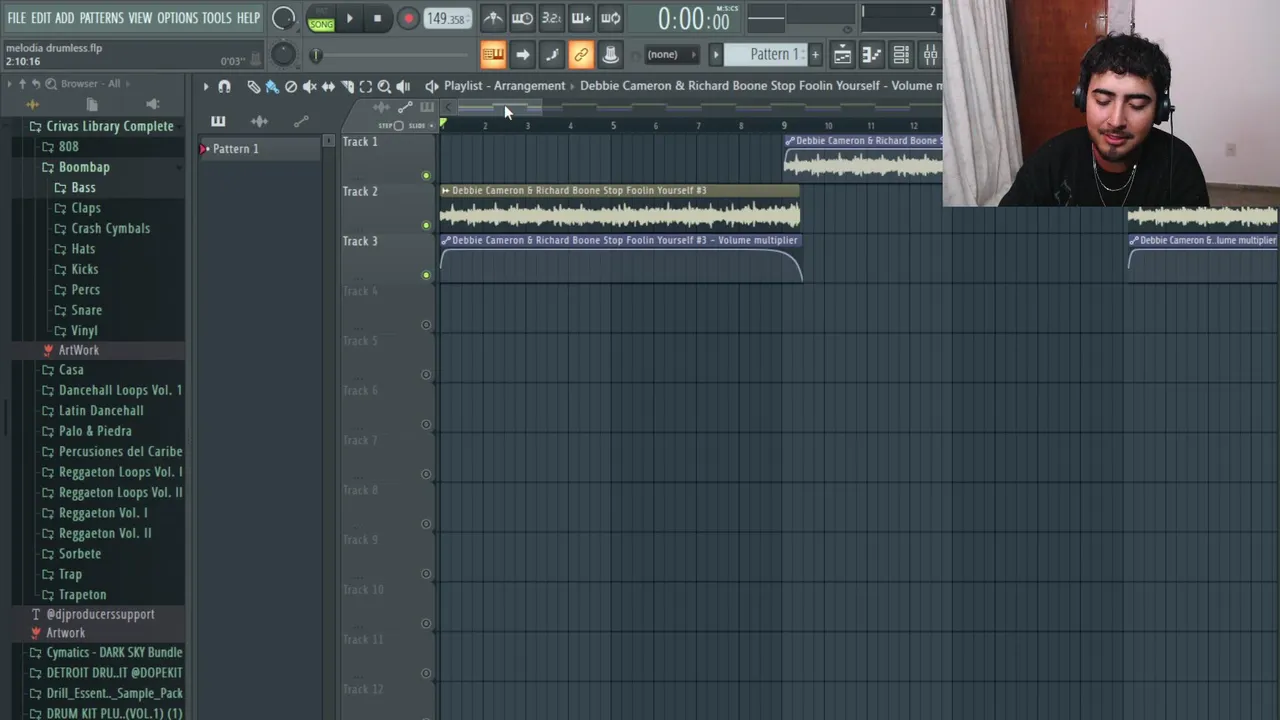Image resolution: width=1280 pixels, height=720 pixels.
Task: Select the Select tool in playlist
Action: point(366,87)
